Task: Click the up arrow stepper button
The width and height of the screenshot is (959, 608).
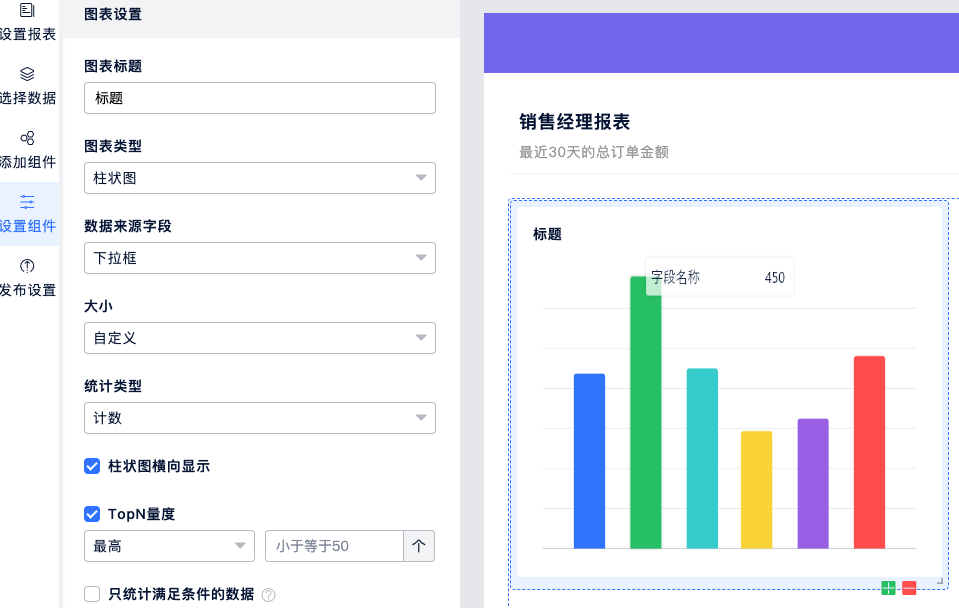Action: 419,546
